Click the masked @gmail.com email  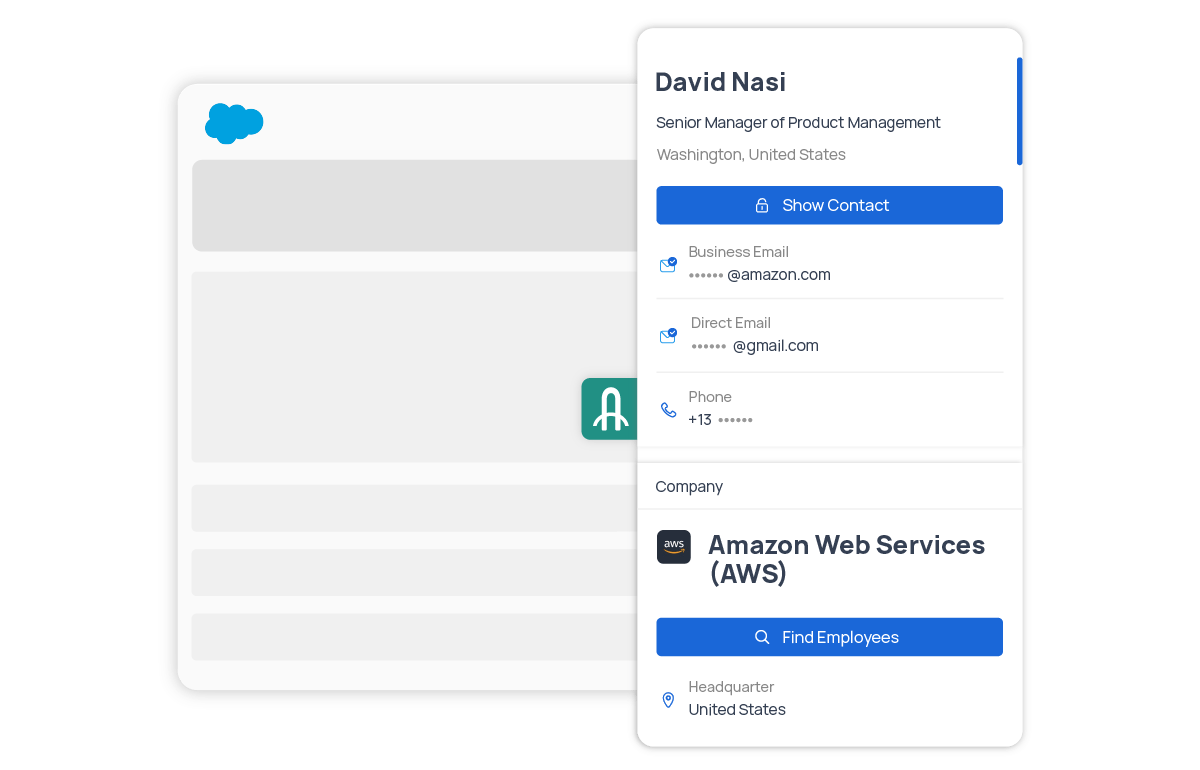(x=755, y=346)
